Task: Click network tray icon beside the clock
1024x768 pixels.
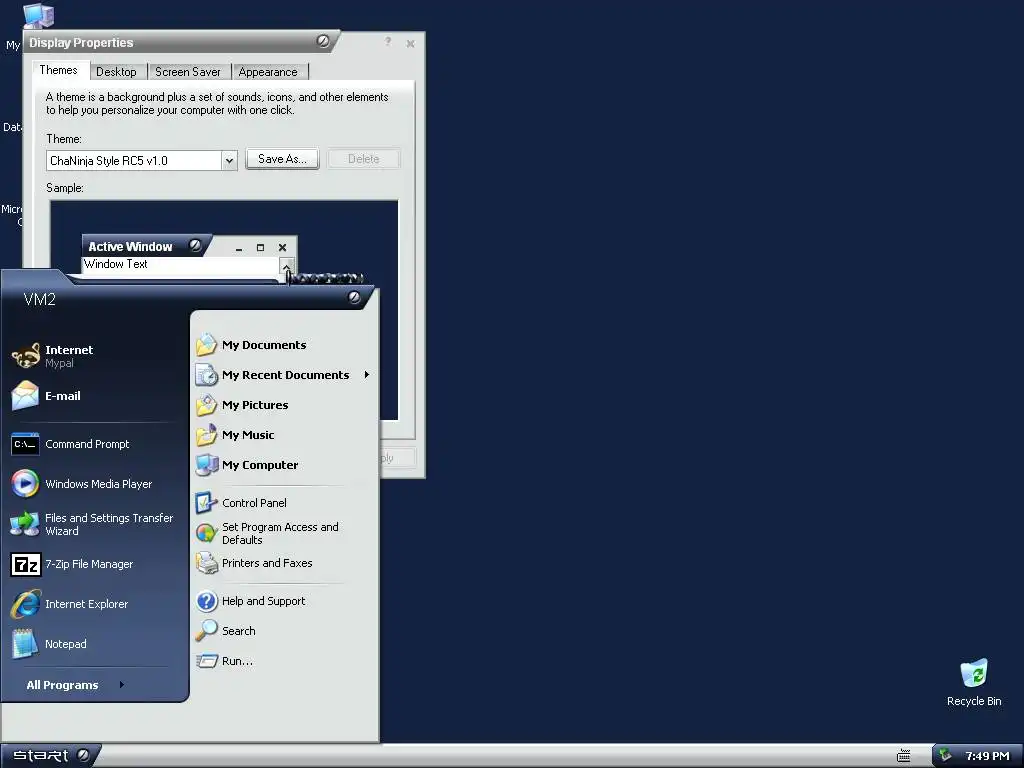Action: 945,756
